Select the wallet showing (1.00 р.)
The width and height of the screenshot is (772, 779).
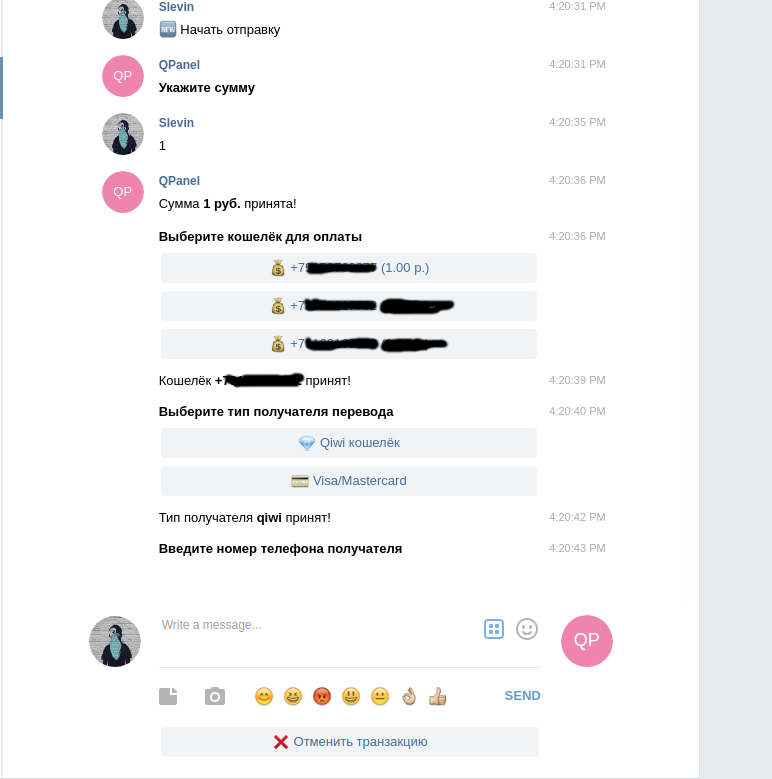click(349, 268)
